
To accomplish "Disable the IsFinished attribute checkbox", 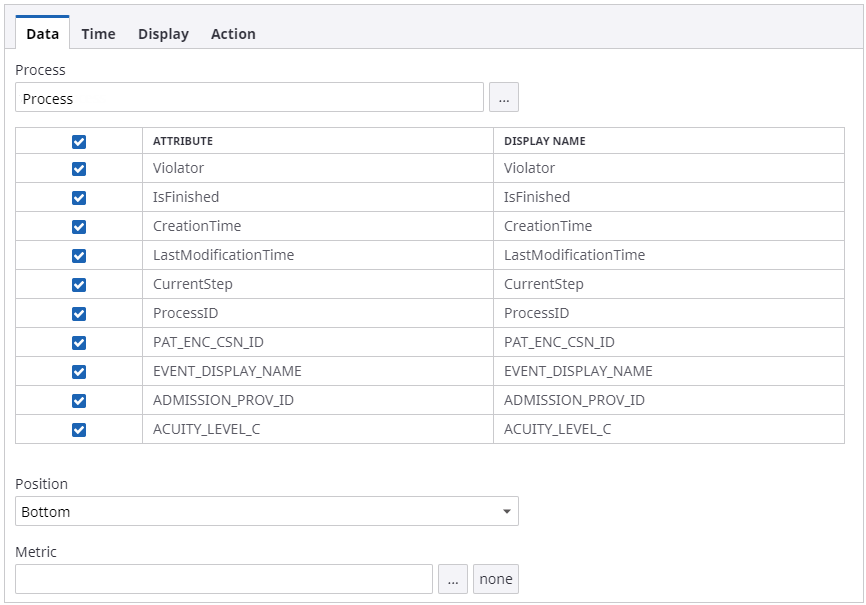I will coord(79,198).
